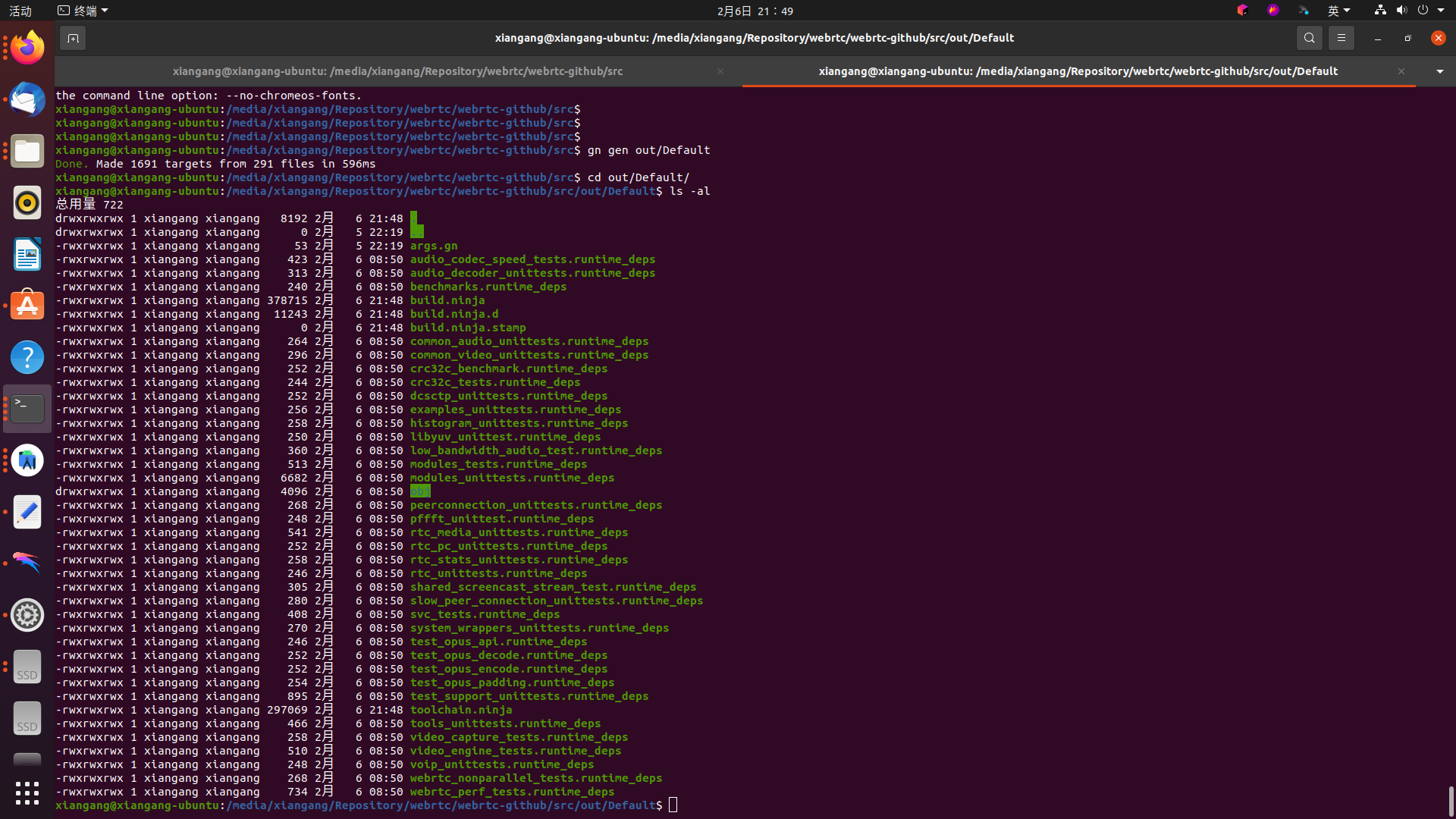Open a new terminal tab with the plus button
This screenshot has height=819, width=1456.
[73, 38]
